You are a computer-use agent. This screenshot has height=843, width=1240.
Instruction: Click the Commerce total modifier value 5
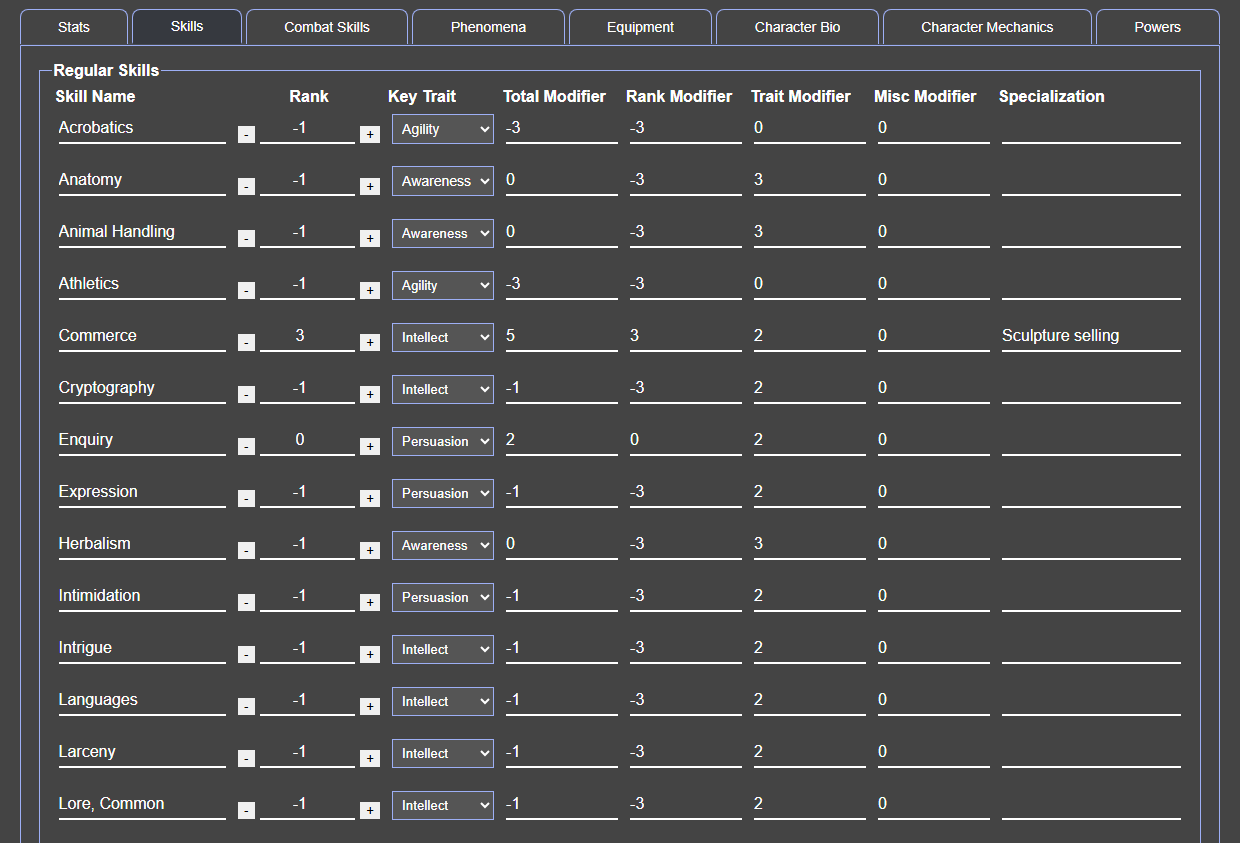pyautogui.click(x=561, y=336)
